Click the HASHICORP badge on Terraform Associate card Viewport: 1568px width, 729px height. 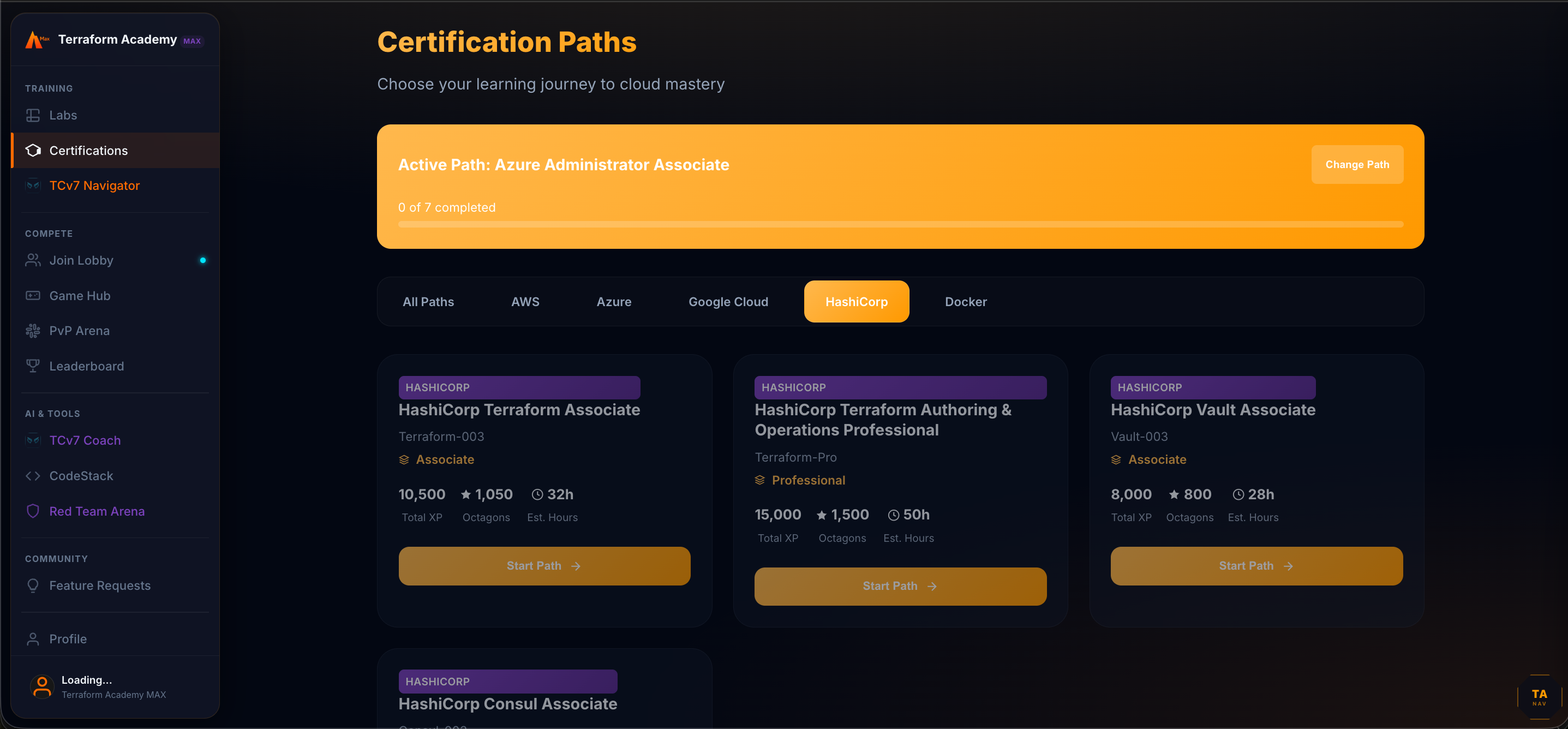point(519,387)
